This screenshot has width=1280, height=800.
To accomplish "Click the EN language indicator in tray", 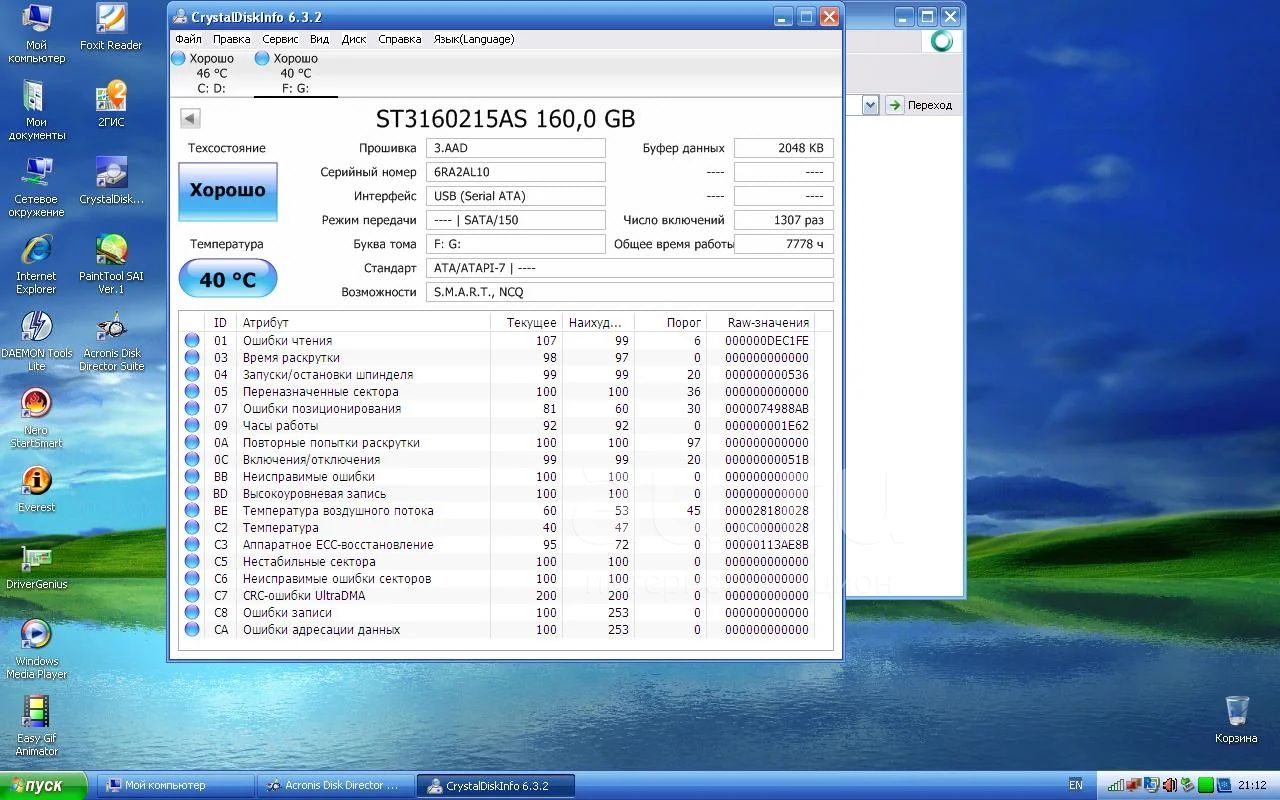I will click(1076, 785).
